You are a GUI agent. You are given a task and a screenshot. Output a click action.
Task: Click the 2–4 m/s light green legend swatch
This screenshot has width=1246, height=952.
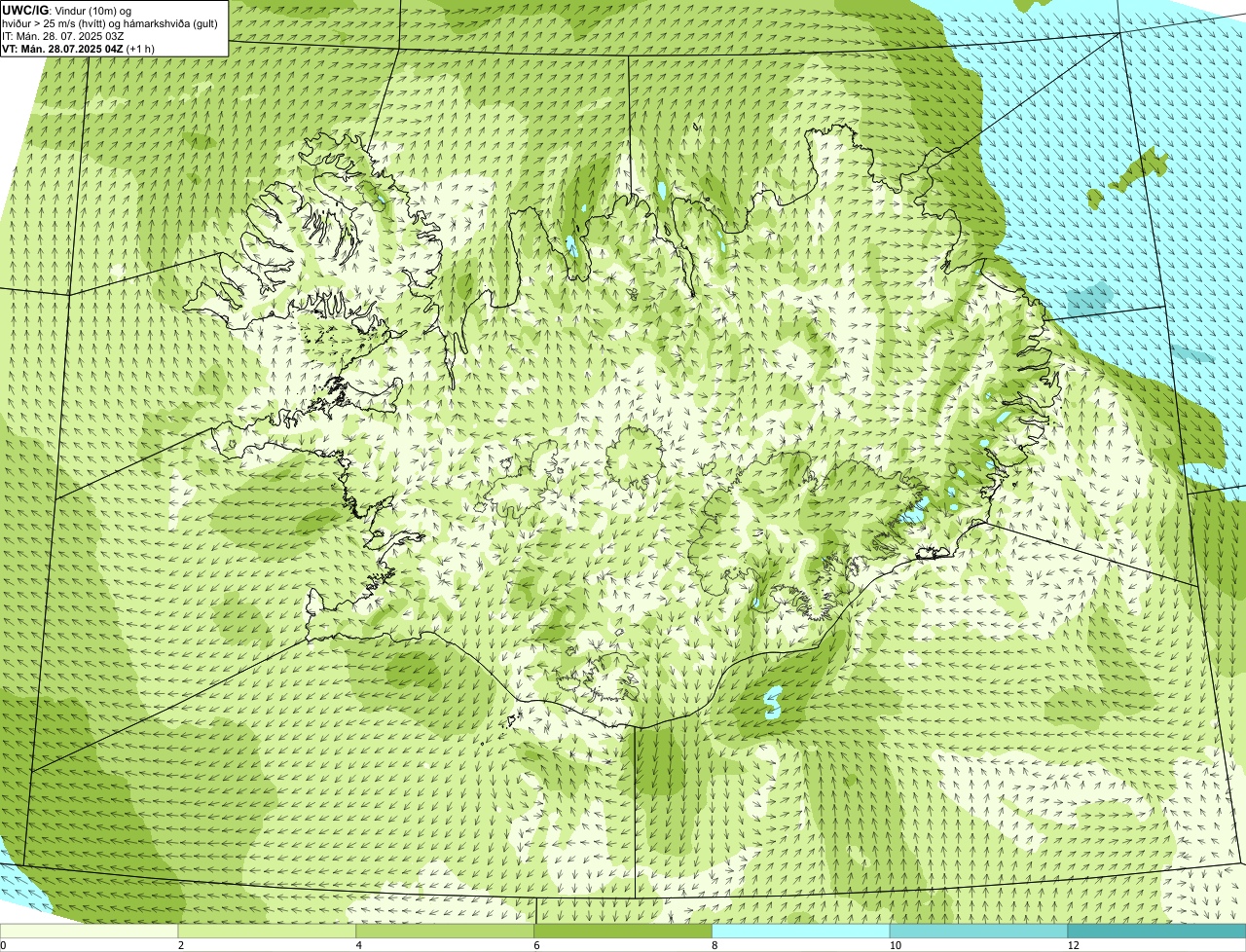pyautogui.click(x=268, y=932)
